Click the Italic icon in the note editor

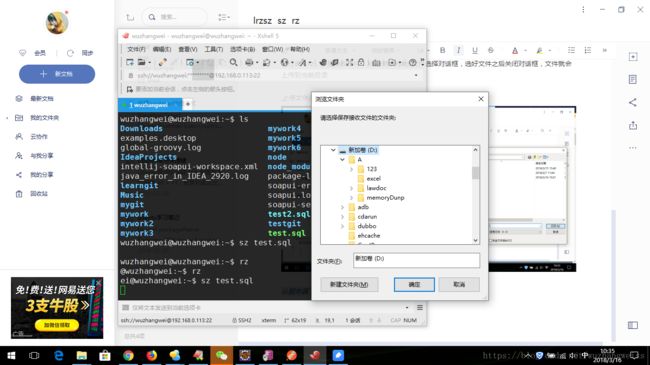(x=458, y=50)
